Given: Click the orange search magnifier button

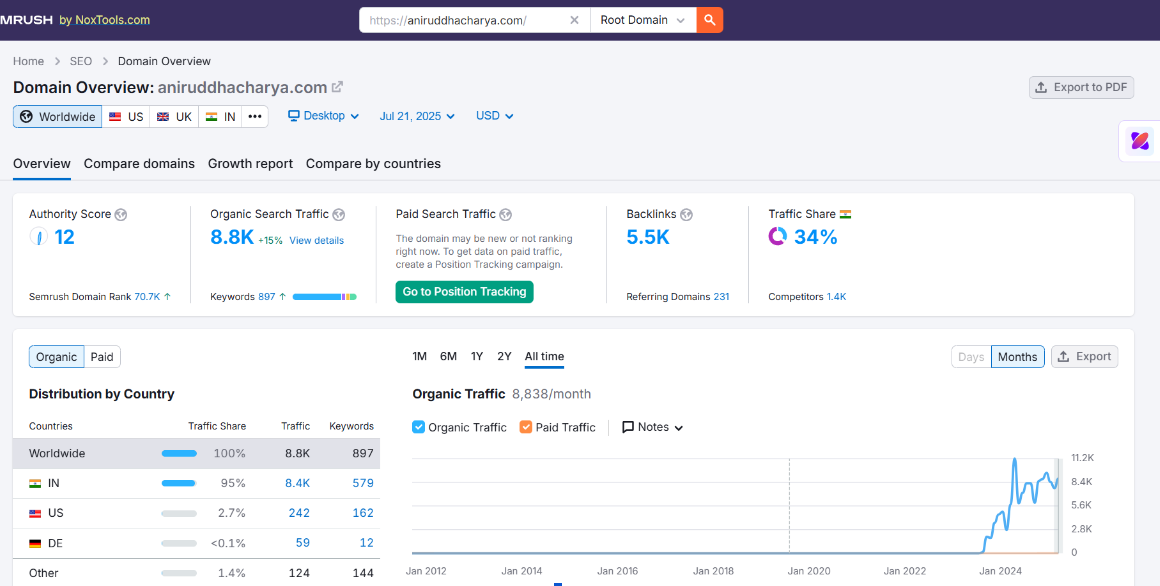Looking at the screenshot, I should pos(709,20).
